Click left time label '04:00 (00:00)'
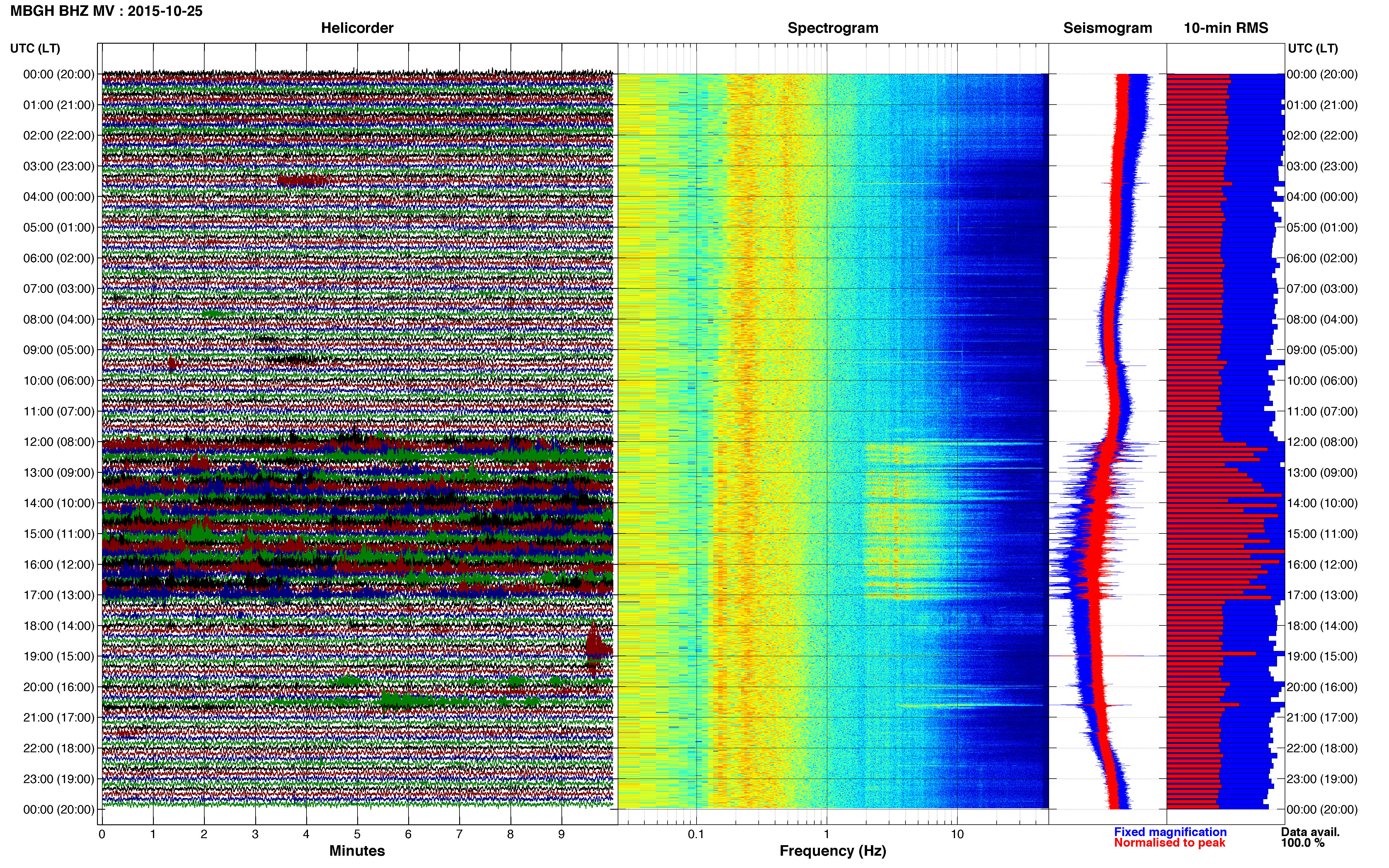The image size is (1389, 868). pos(59,197)
